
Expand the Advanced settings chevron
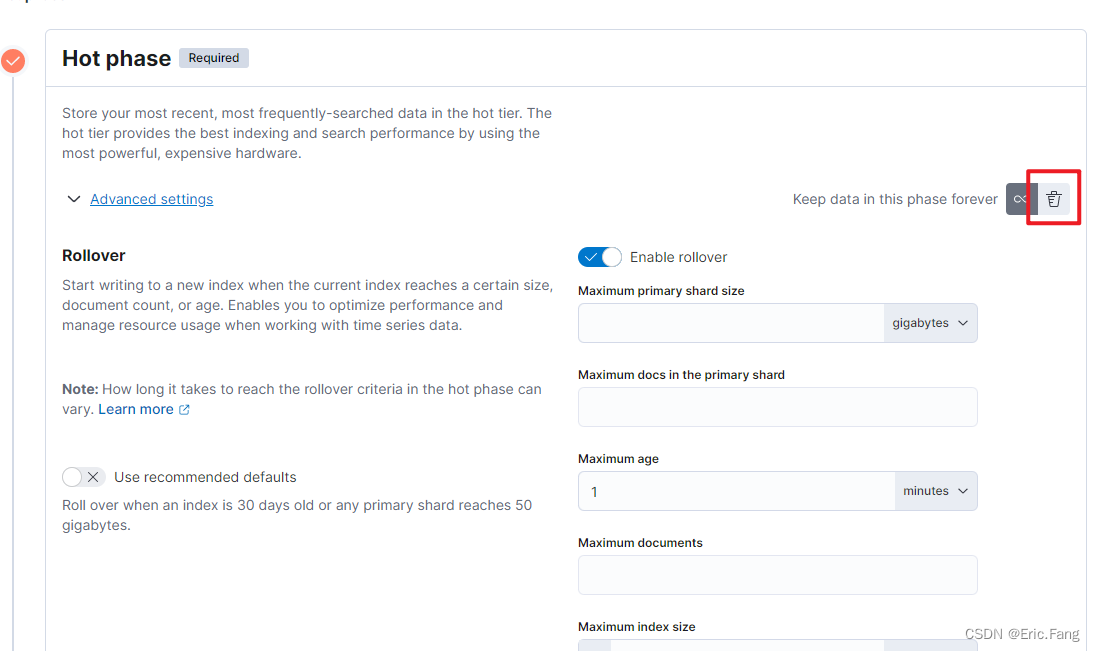73,198
